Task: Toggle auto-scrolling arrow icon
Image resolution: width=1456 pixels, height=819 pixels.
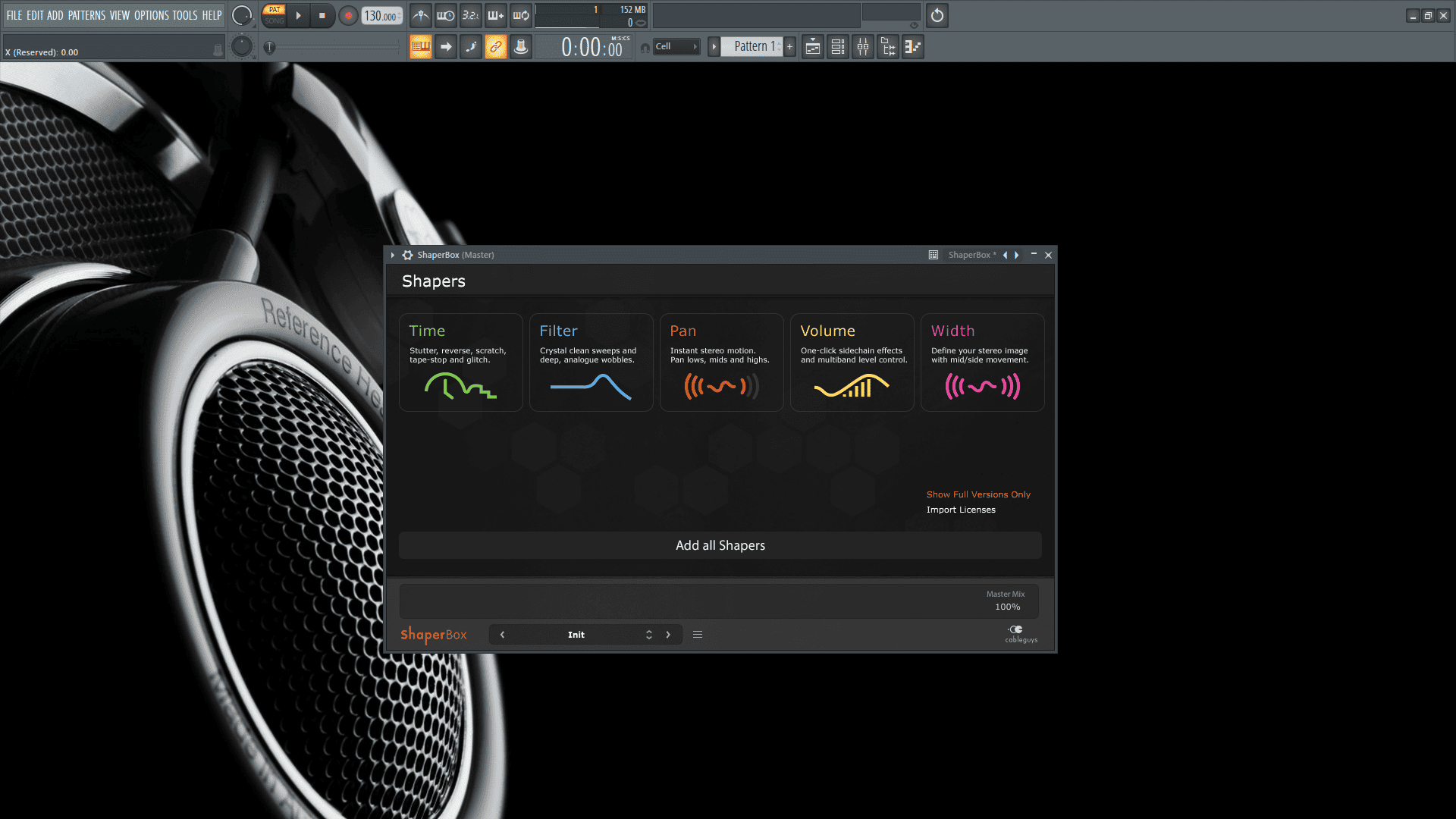Action: point(446,47)
